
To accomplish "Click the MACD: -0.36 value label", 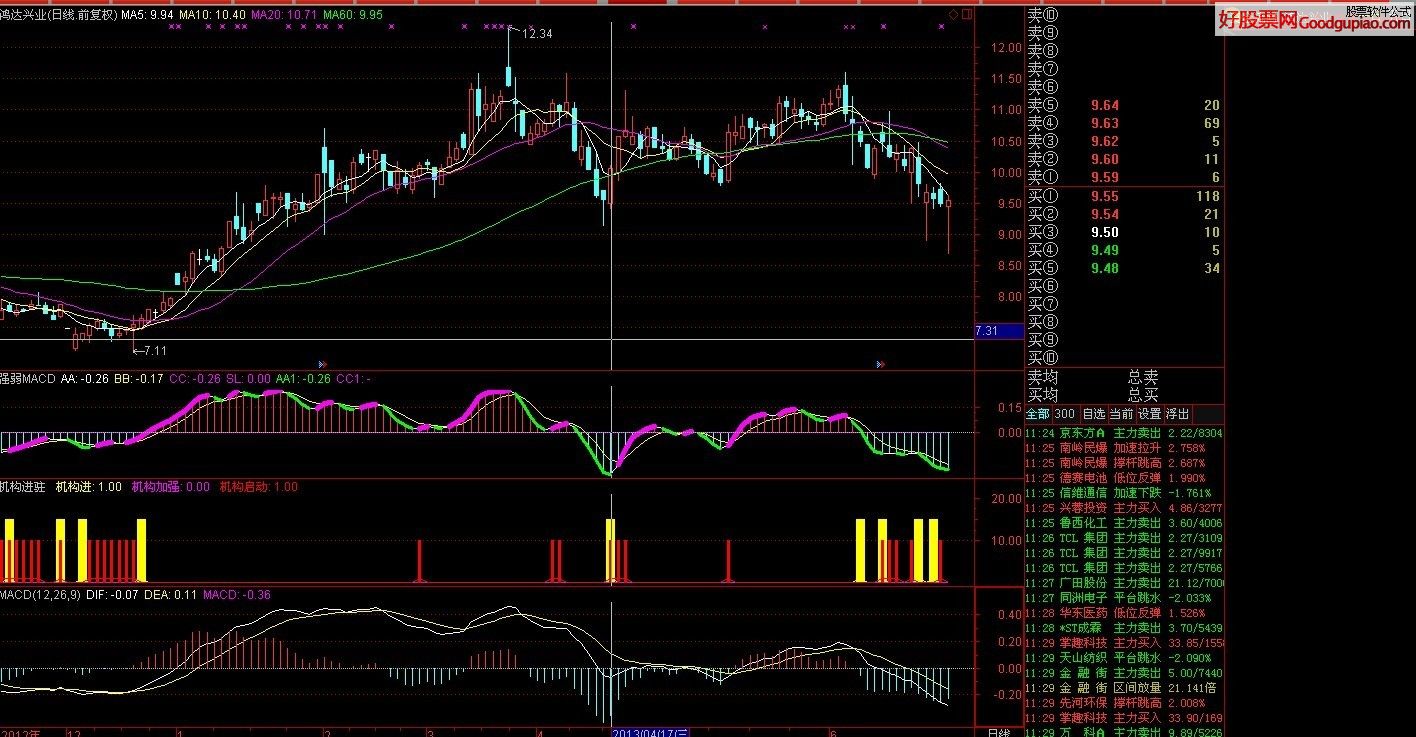I will [x=237, y=594].
